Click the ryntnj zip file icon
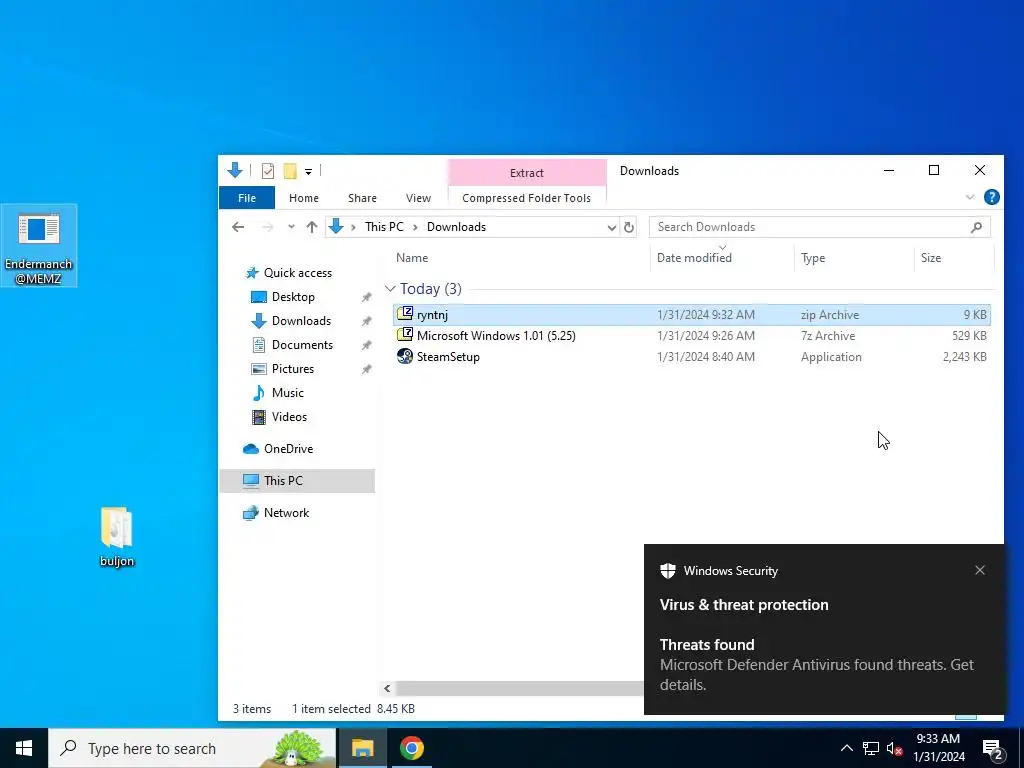 (405, 314)
